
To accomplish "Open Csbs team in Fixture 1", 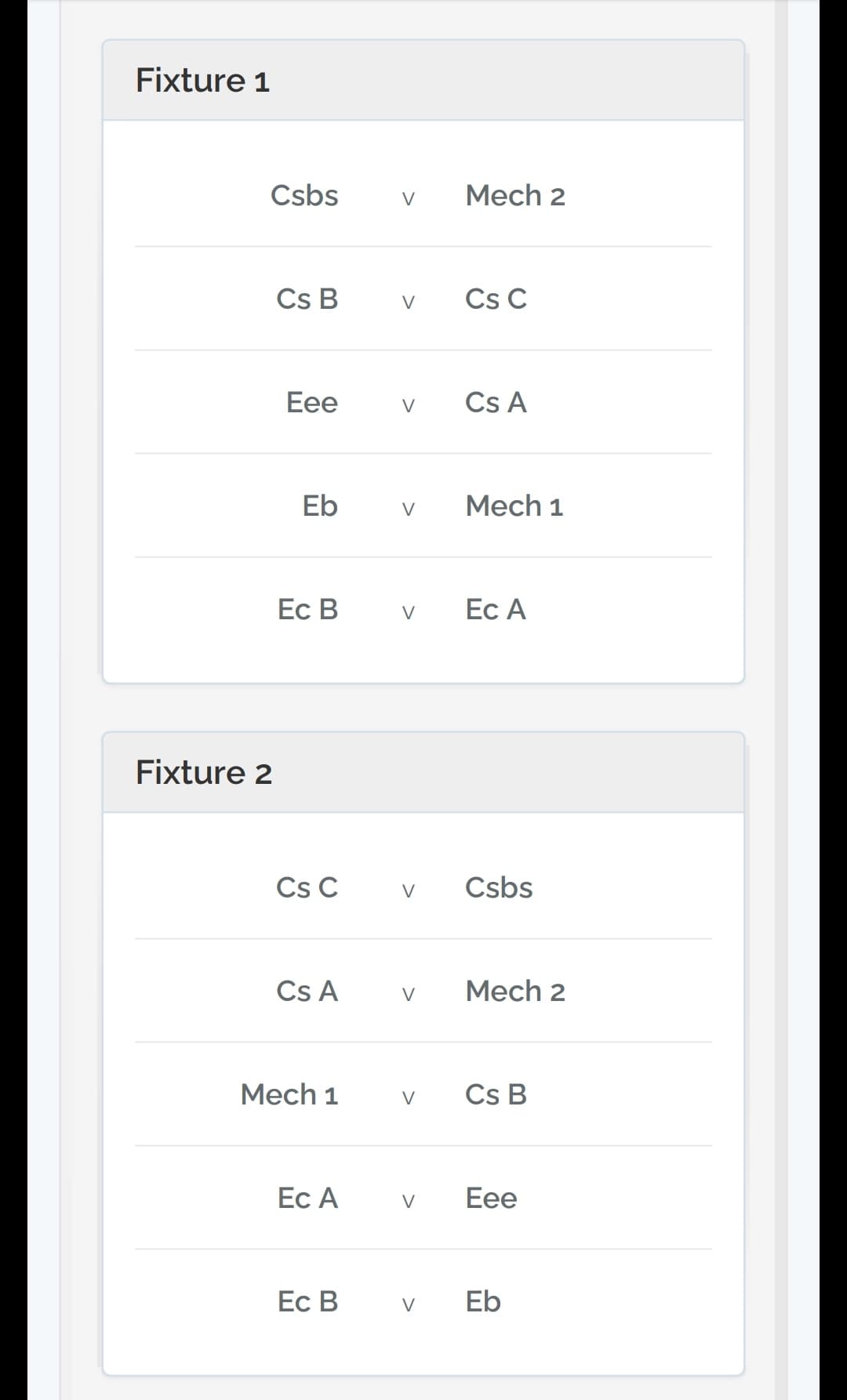I will [x=304, y=195].
